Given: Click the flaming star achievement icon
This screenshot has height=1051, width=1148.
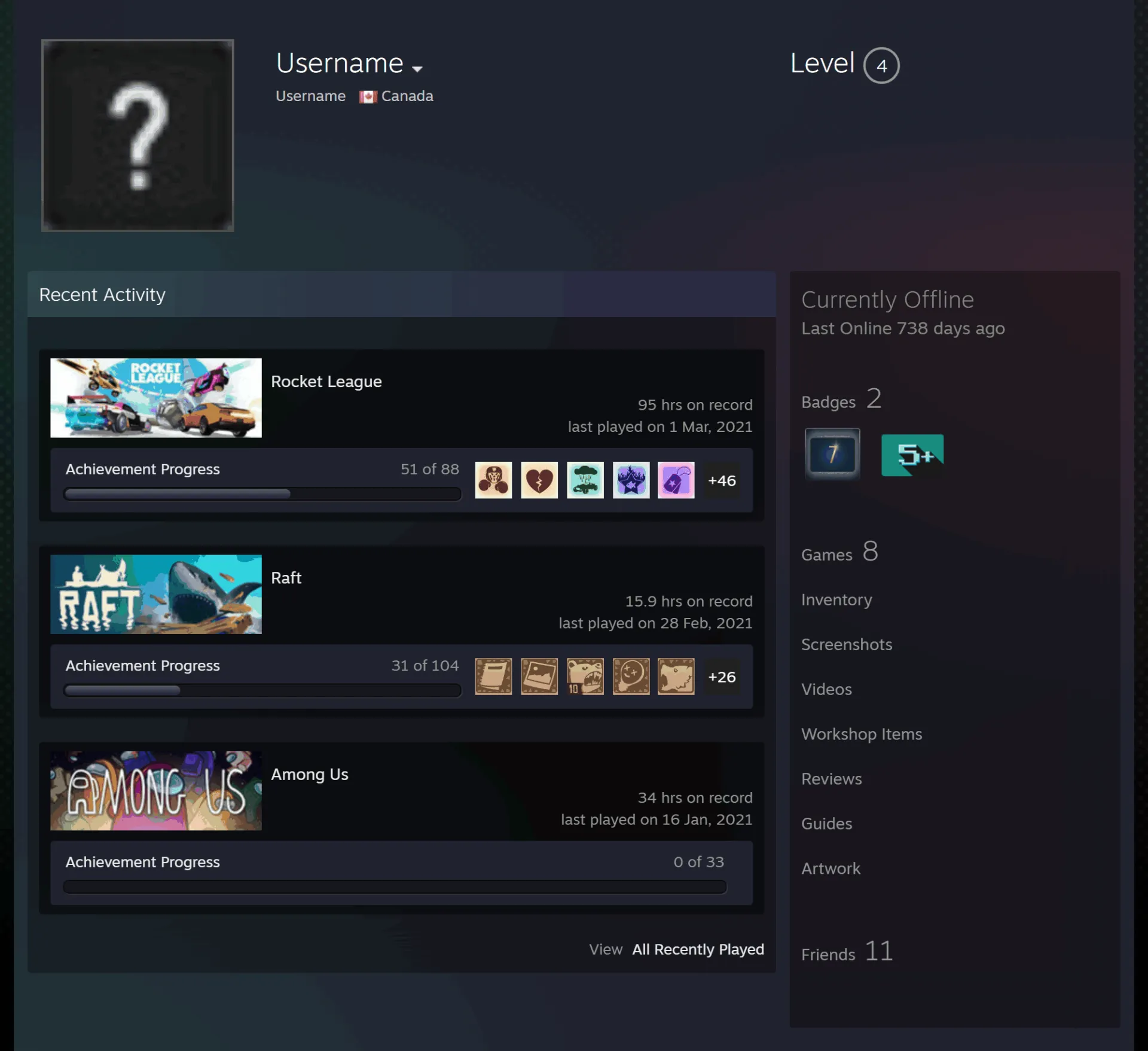Looking at the screenshot, I should (x=631, y=480).
